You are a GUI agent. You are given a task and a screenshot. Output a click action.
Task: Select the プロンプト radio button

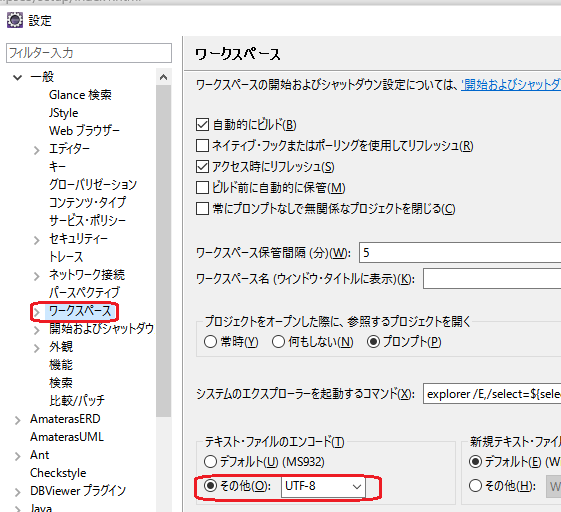[x=373, y=342]
